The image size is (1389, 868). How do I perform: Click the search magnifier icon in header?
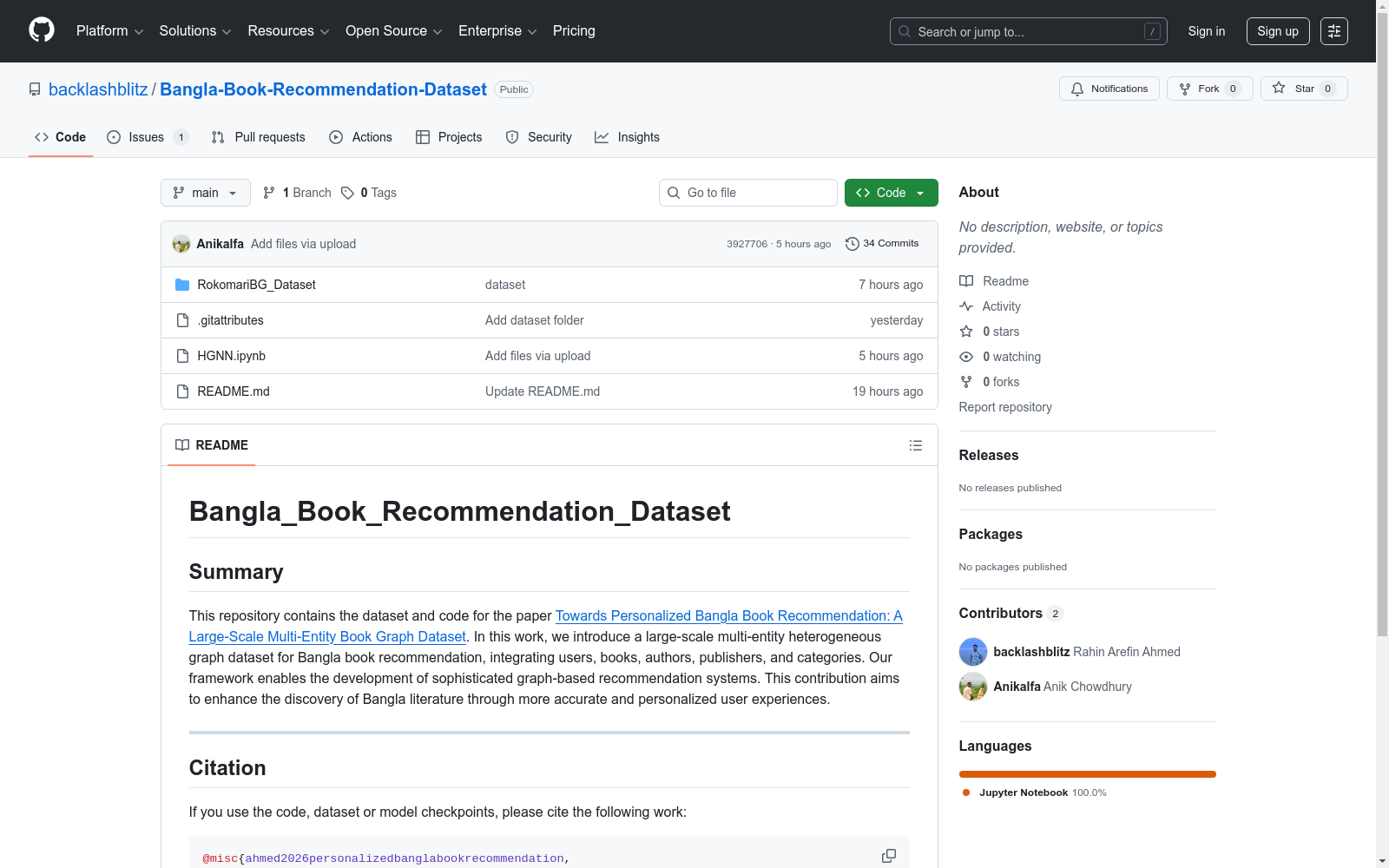click(x=905, y=31)
